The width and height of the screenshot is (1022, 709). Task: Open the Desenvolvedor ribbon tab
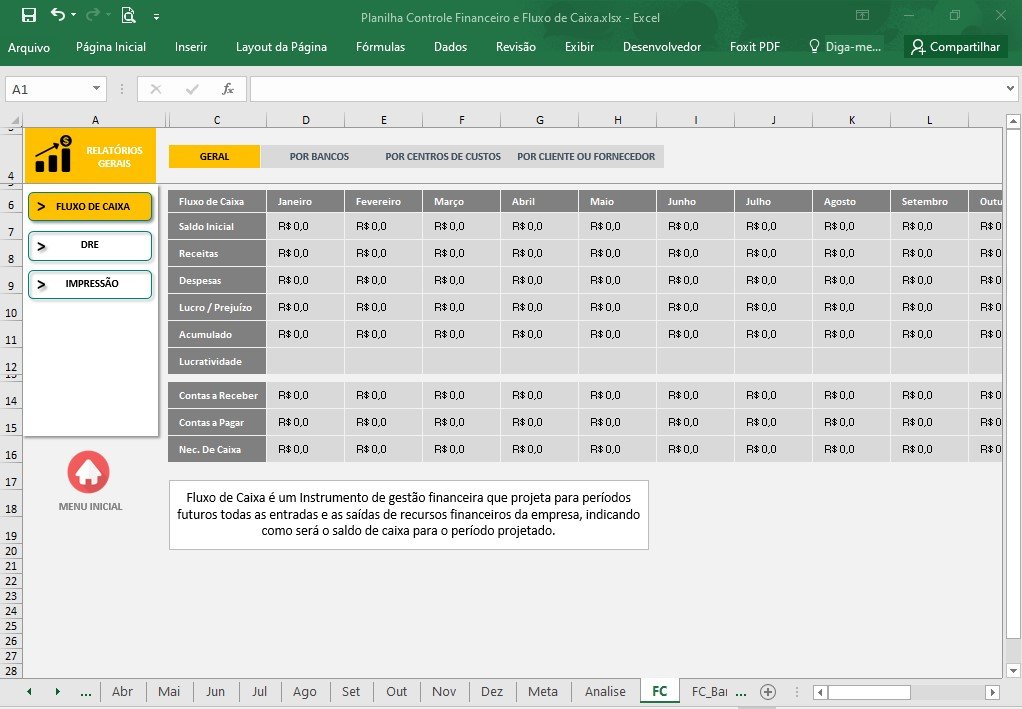(662, 47)
